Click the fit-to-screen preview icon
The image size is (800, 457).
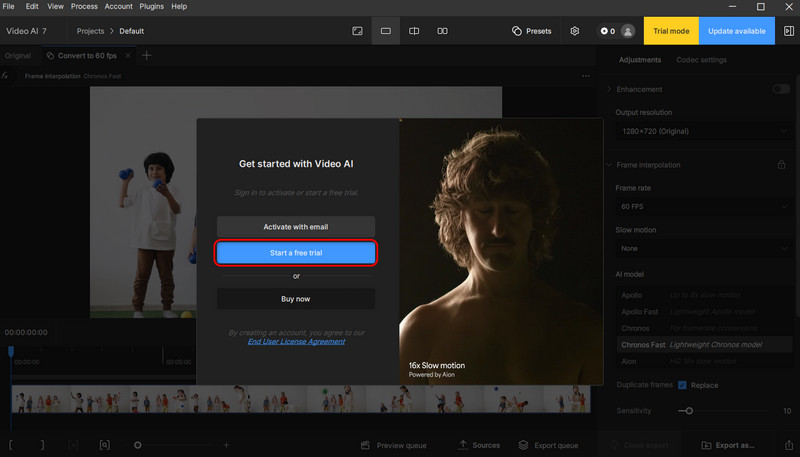tap(357, 31)
